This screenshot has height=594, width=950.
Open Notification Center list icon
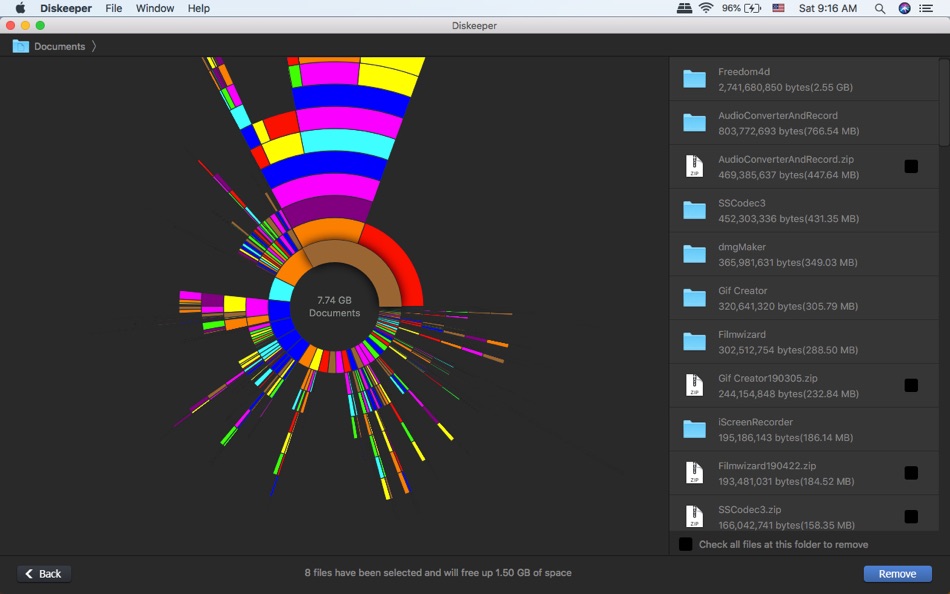[926, 8]
